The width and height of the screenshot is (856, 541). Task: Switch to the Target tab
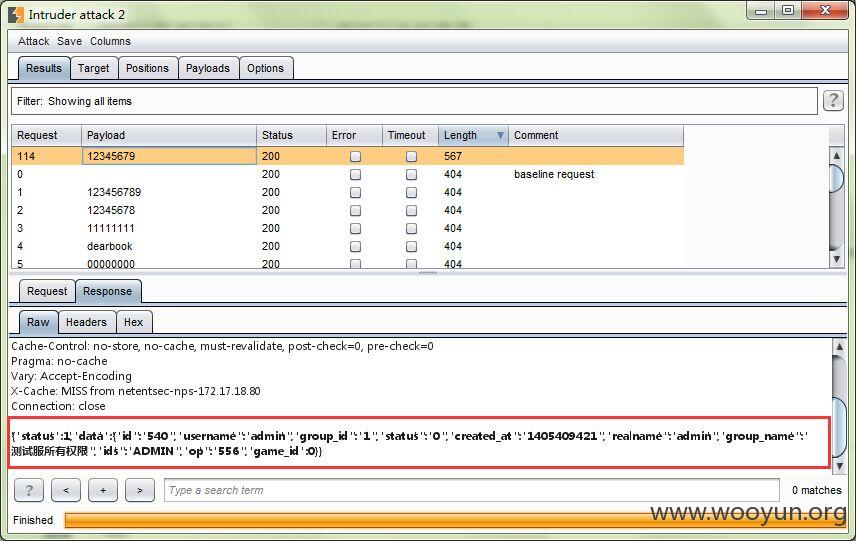coord(93,68)
